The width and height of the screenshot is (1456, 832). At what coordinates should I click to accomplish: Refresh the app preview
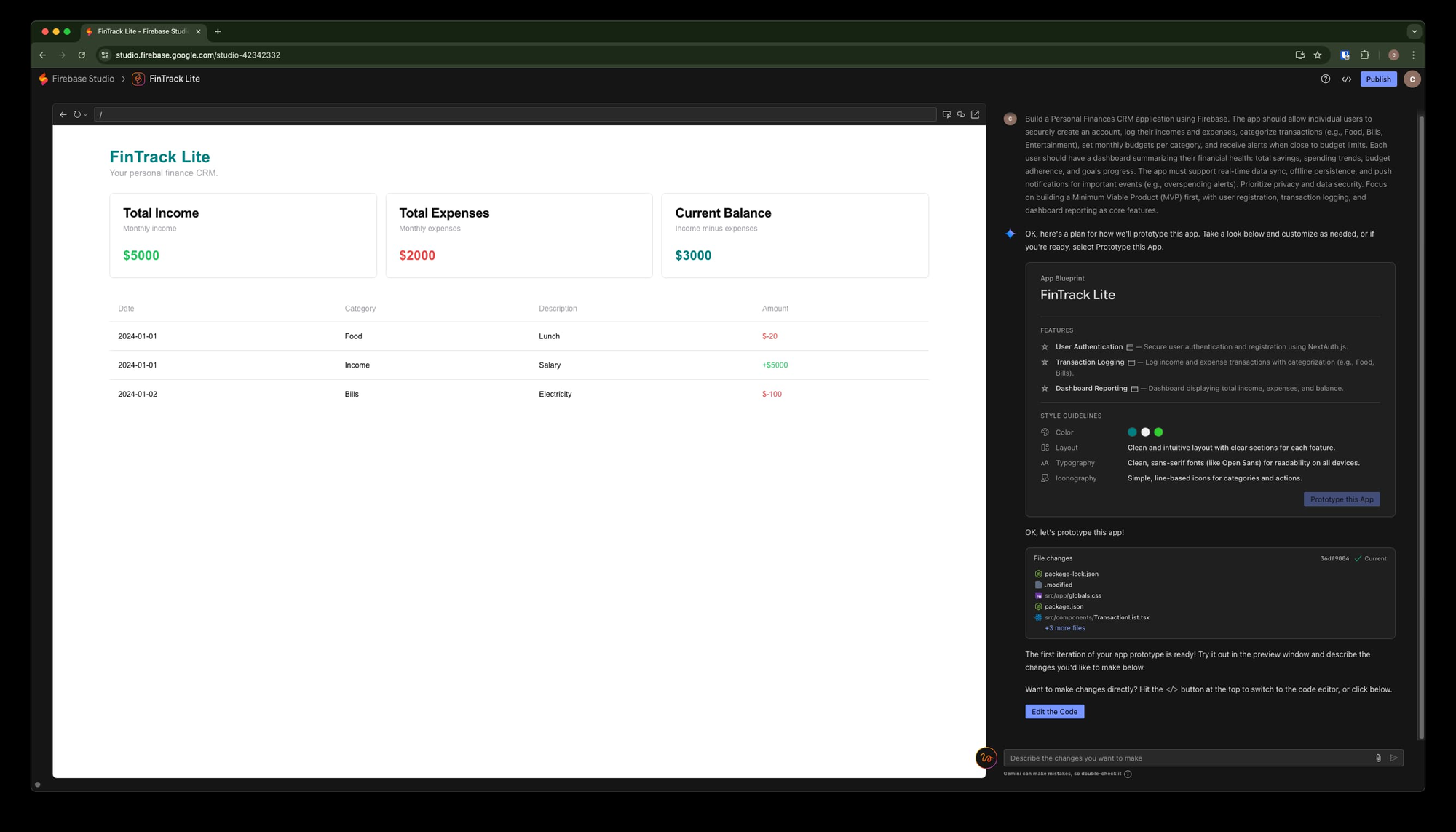(x=77, y=114)
